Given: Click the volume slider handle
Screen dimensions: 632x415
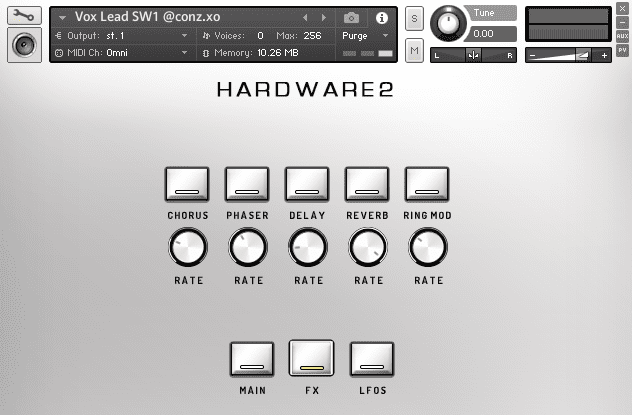Looking at the screenshot, I should click(582, 55).
